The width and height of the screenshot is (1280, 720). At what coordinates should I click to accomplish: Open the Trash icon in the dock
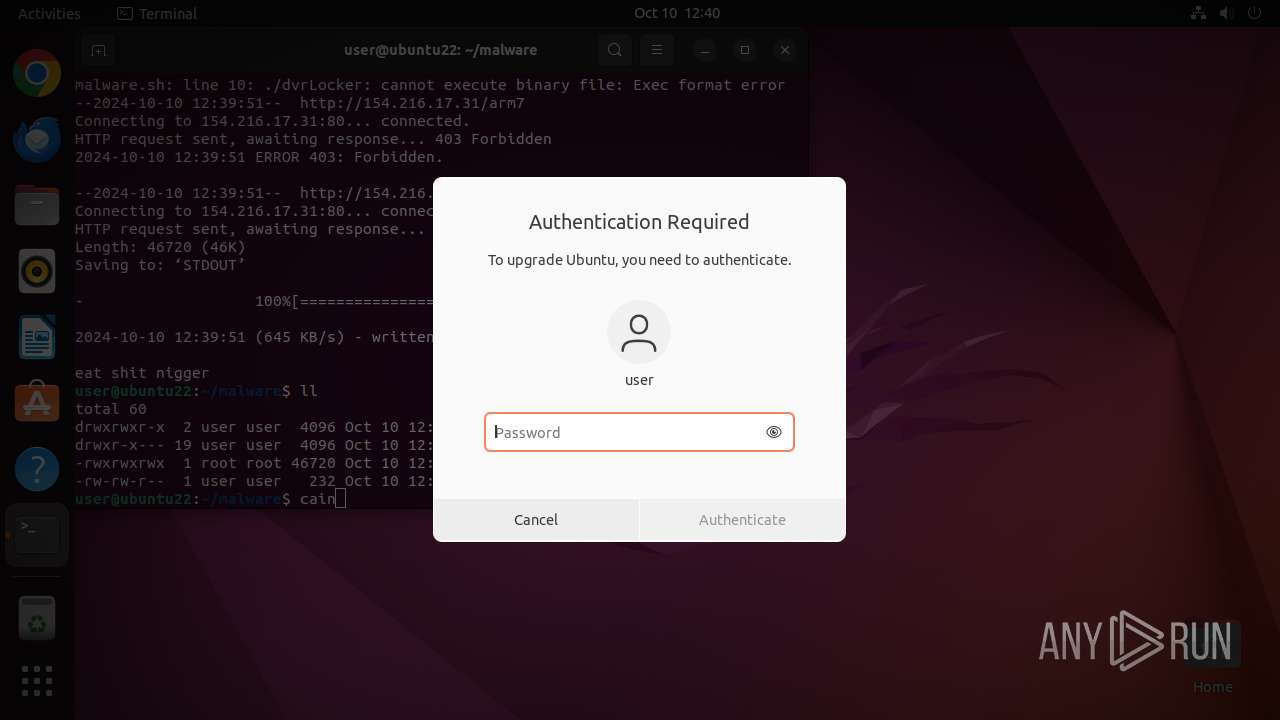(37, 617)
